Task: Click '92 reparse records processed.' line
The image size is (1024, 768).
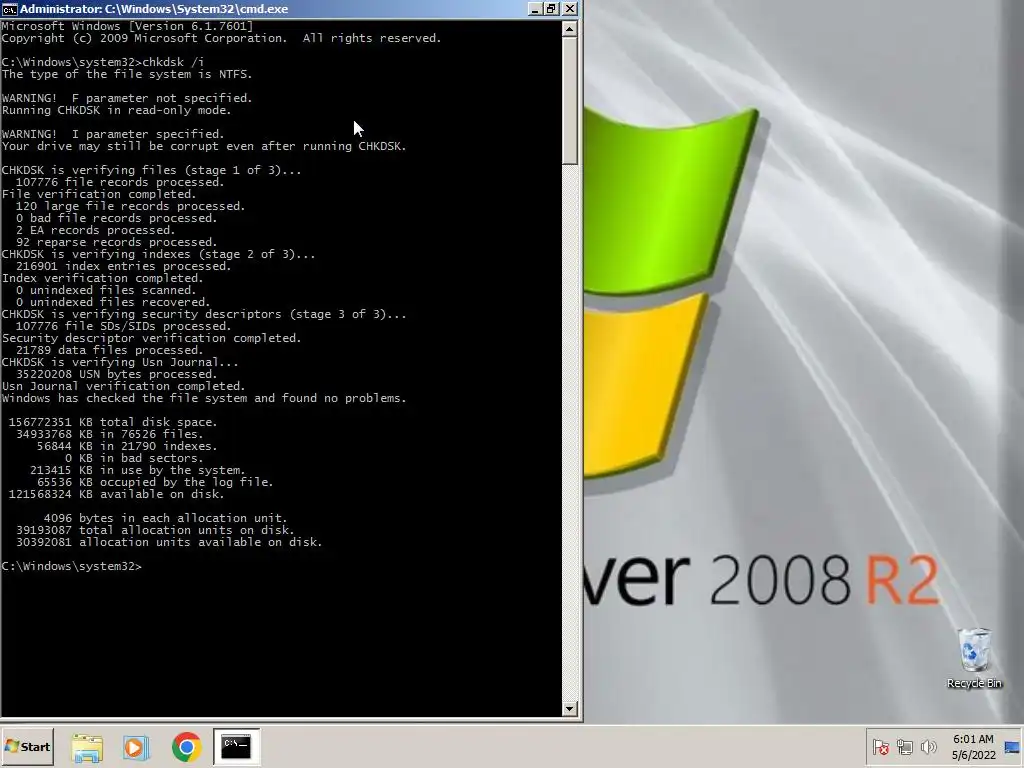Action: 116,242
